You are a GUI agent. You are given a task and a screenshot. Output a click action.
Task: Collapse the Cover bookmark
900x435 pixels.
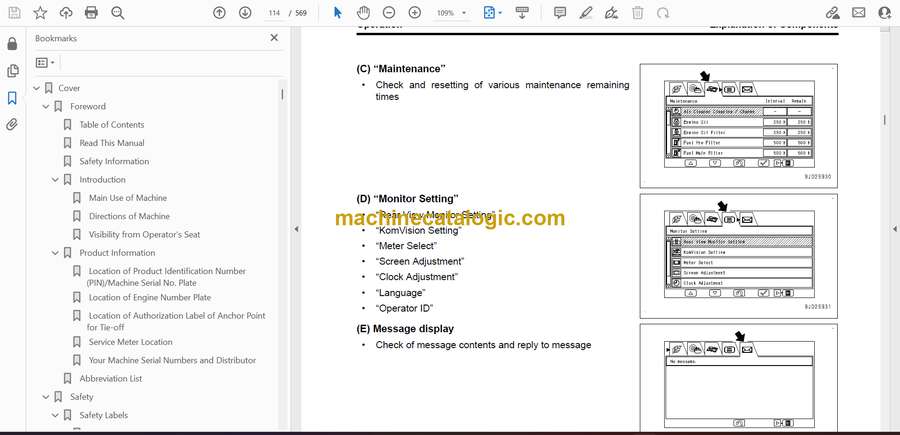coord(37,88)
